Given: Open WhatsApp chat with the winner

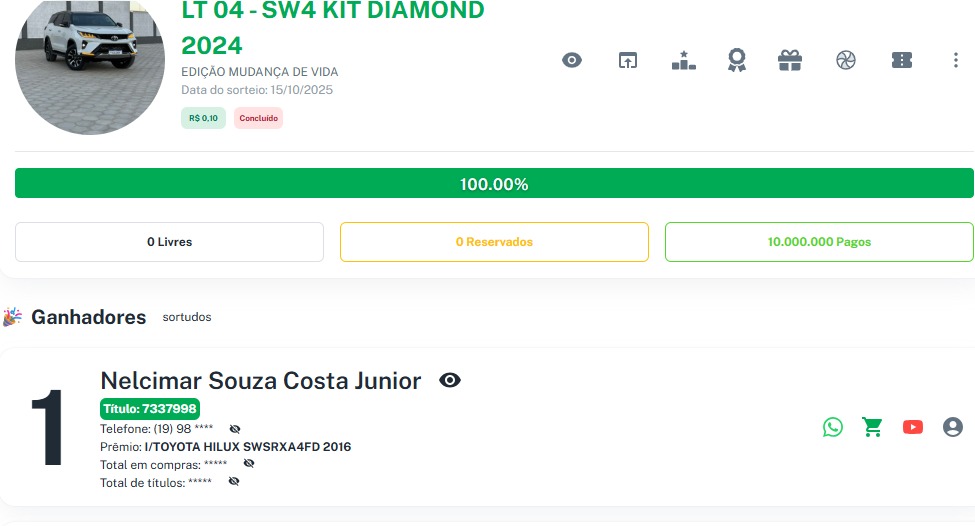Looking at the screenshot, I should coord(833,427).
